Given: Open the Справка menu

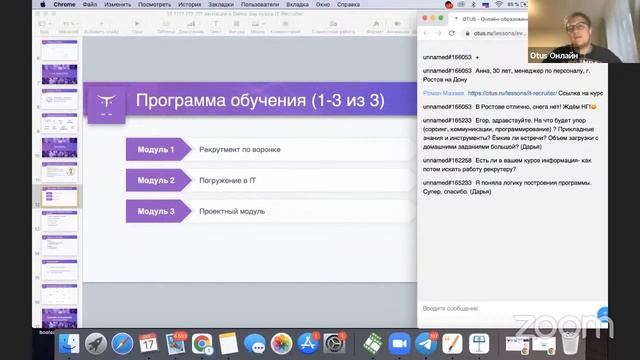Looking at the screenshot, I should point(348,4).
